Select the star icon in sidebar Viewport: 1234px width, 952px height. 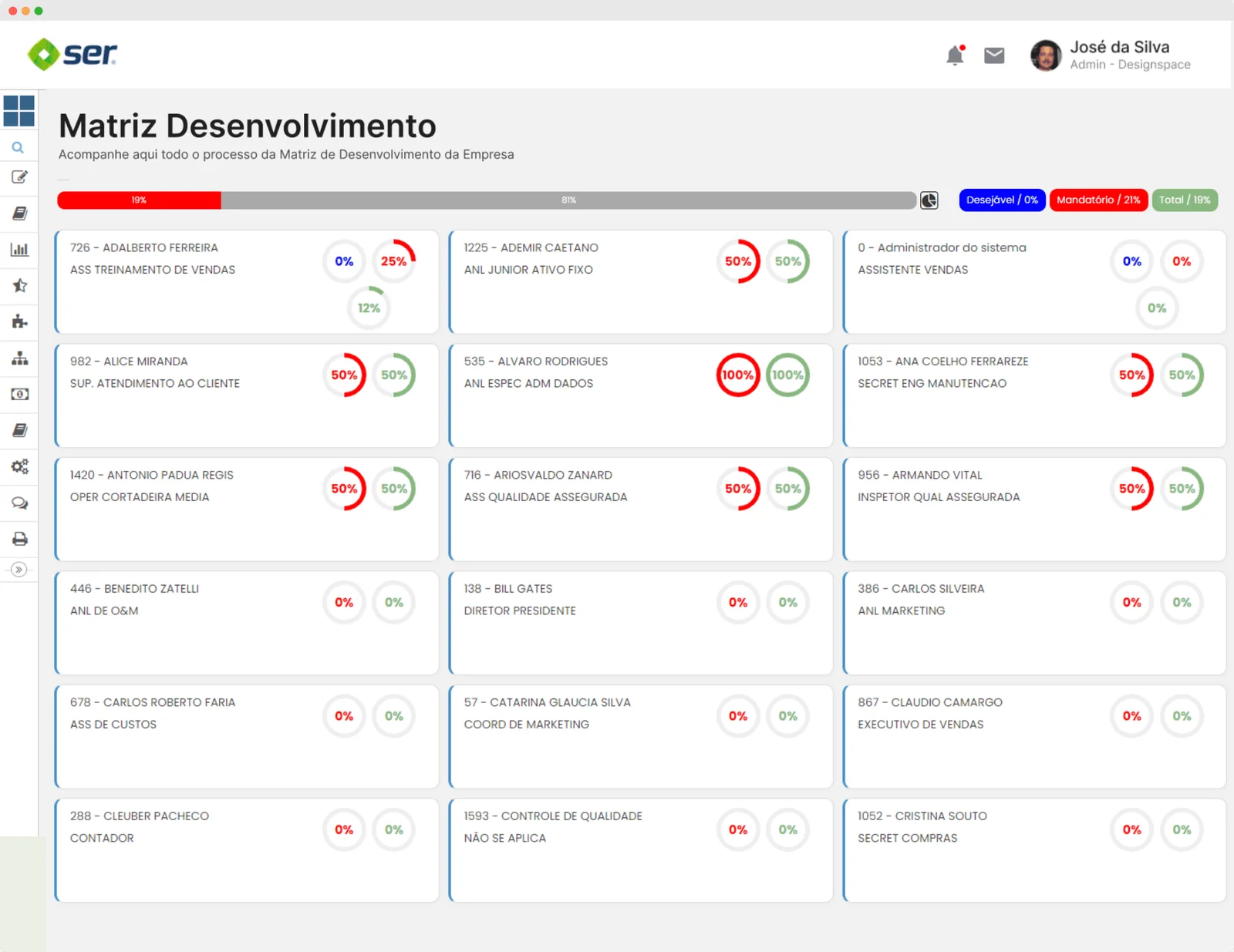[x=19, y=285]
